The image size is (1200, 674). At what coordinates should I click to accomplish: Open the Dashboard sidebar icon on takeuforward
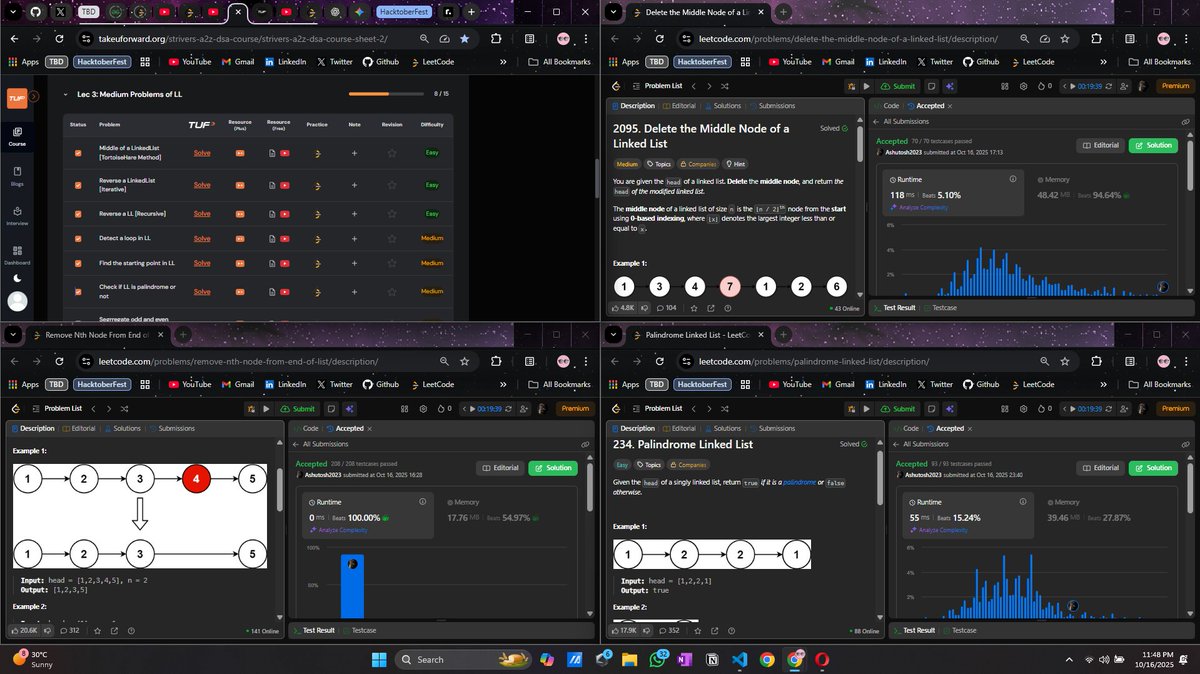click(x=17, y=254)
